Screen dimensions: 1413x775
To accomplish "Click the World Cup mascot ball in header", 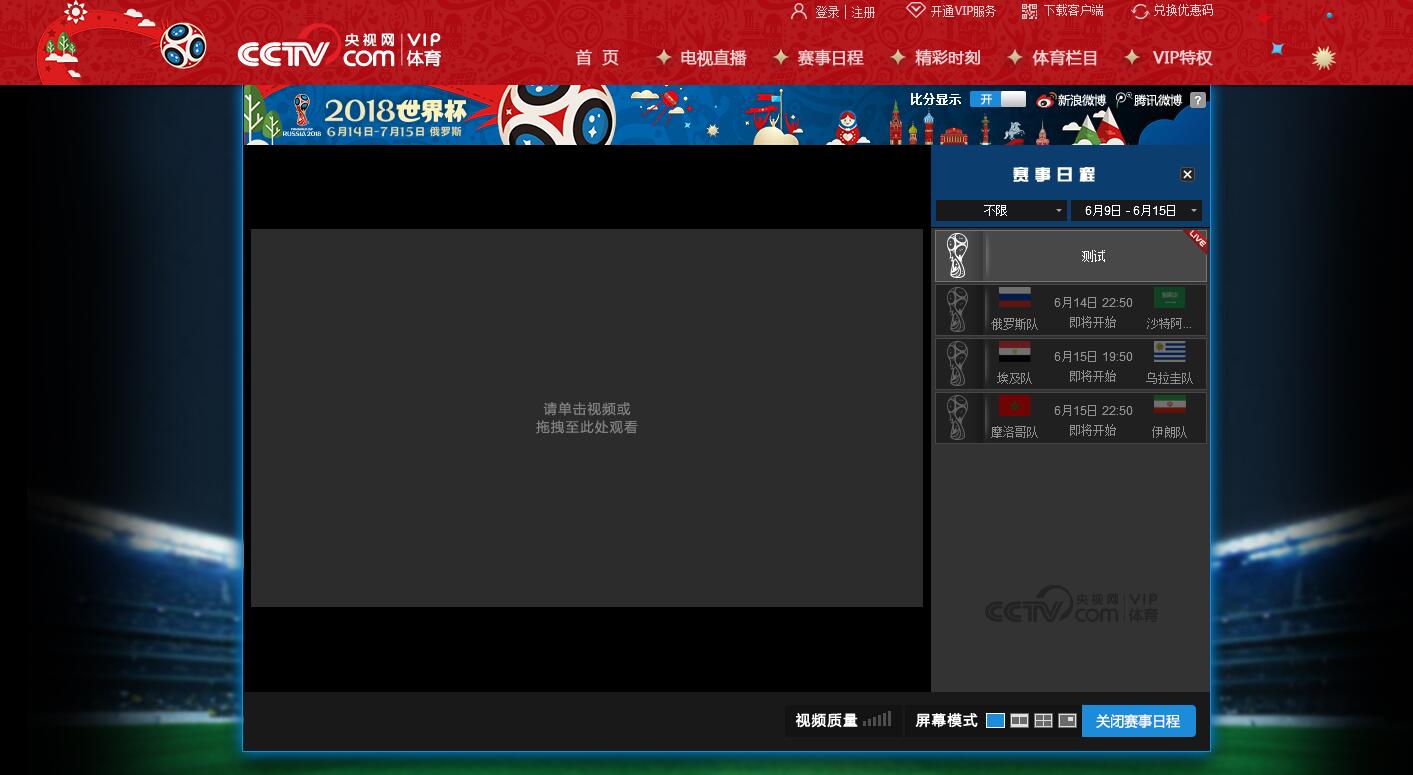I will point(183,45).
